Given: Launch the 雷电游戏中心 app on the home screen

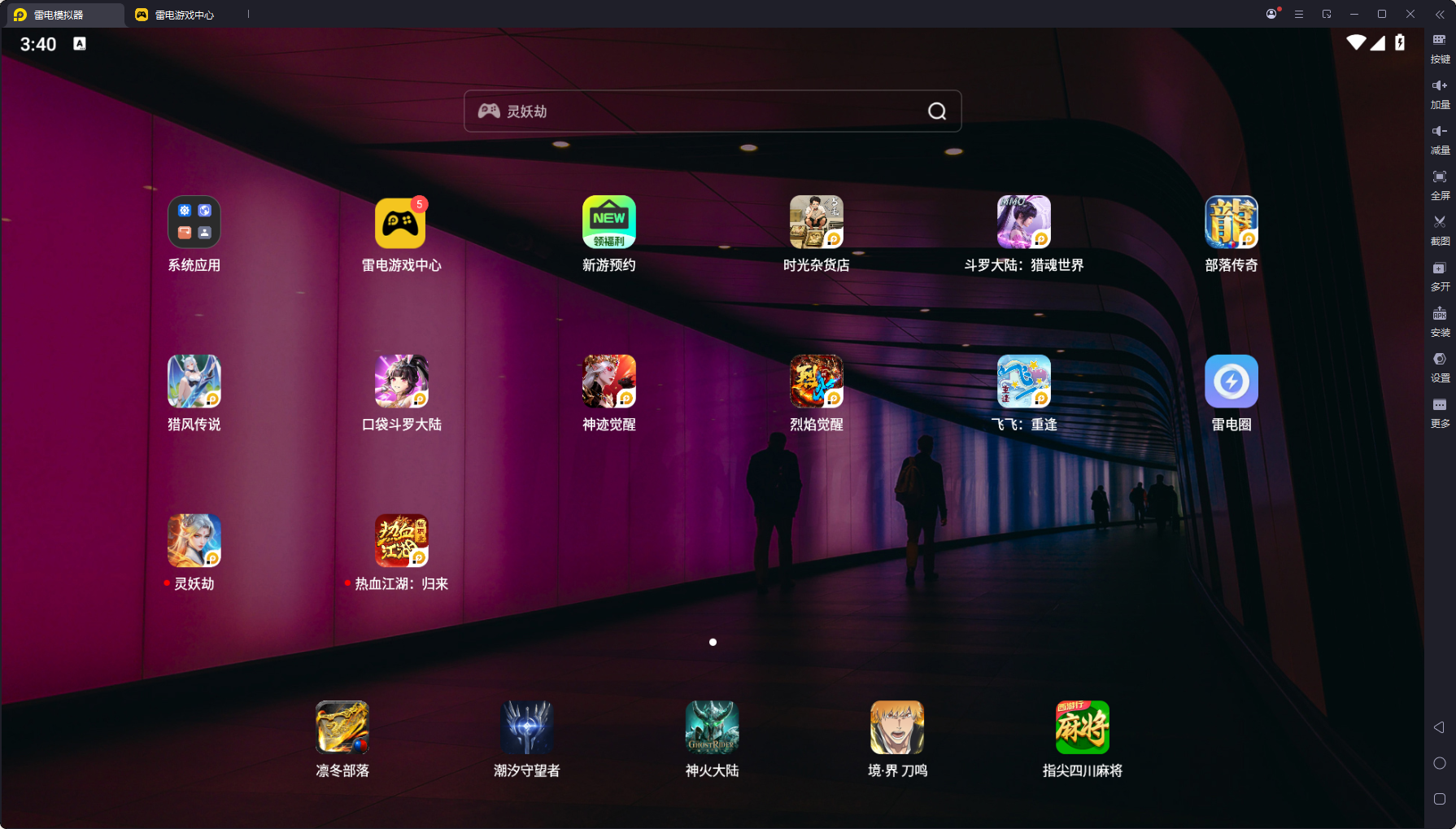Looking at the screenshot, I should click(x=401, y=222).
